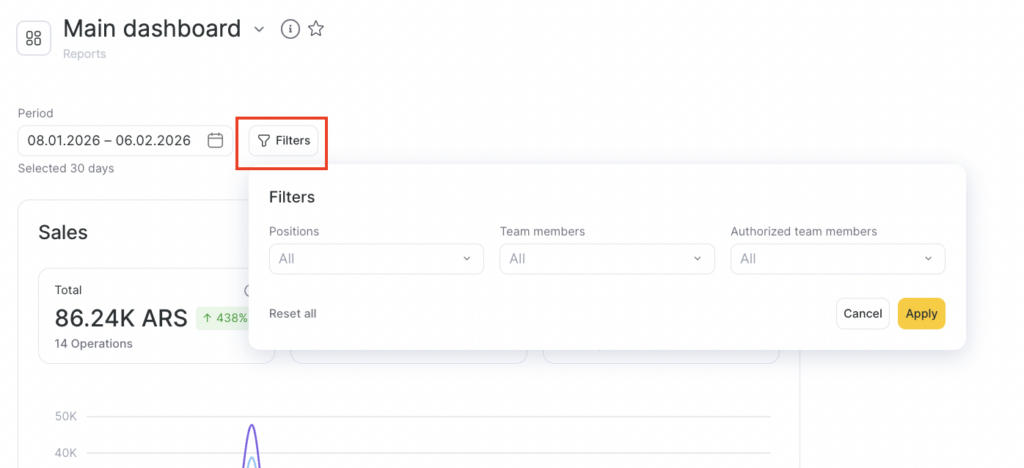Click the Sales section heading
Image resolution: width=1024 pixels, height=468 pixels.
pyautogui.click(x=63, y=233)
